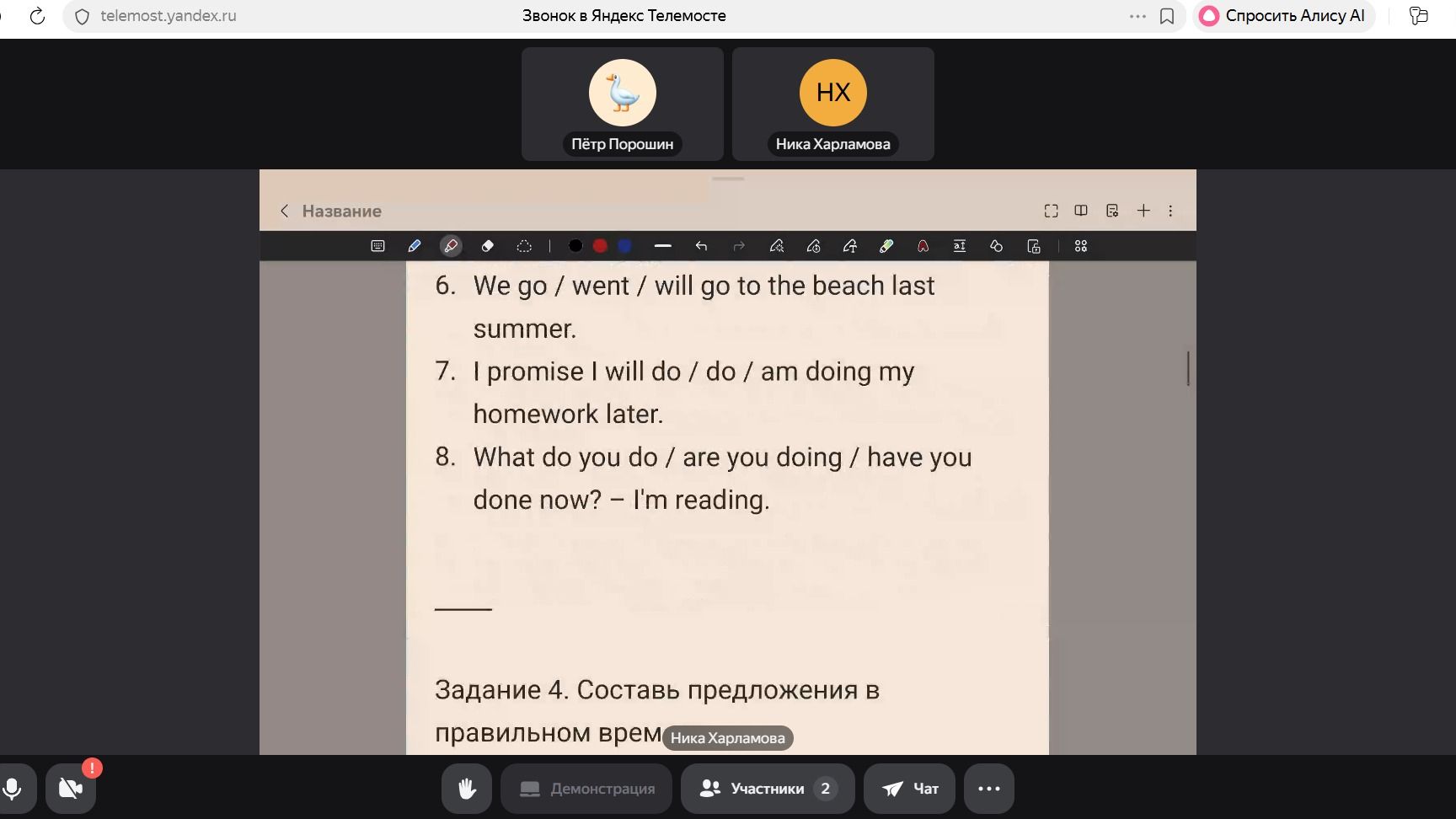Undo the last drawing stroke
The width and height of the screenshot is (1456, 819).
pos(701,246)
